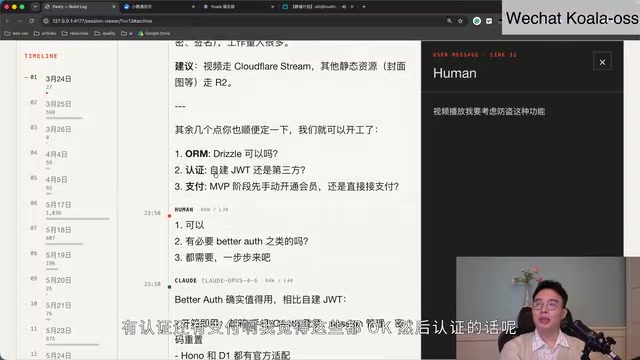Click the TIMELINE heading
The image size is (640, 360).
click(x=41, y=56)
